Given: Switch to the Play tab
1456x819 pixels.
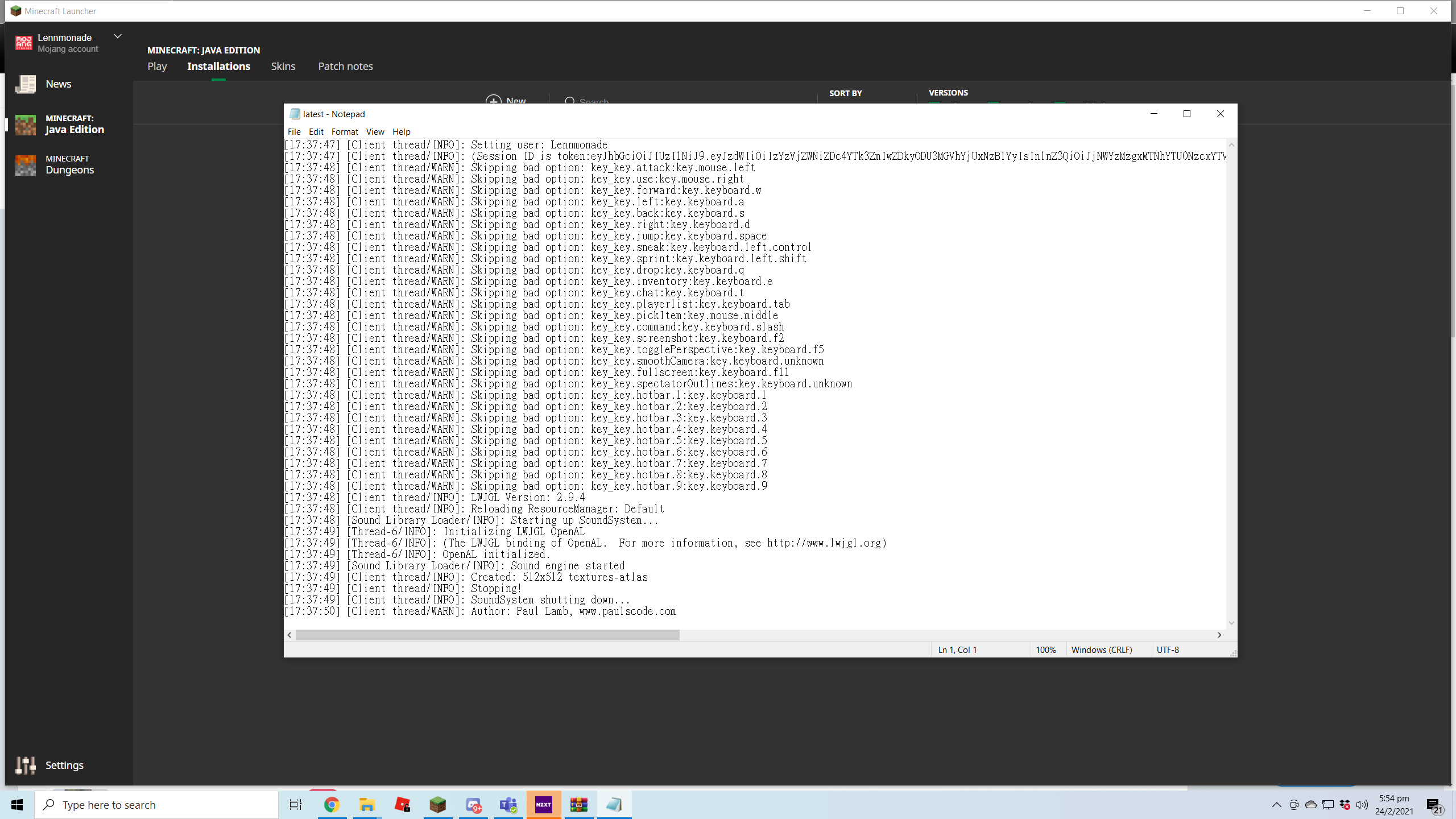Looking at the screenshot, I should click(157, 67).
